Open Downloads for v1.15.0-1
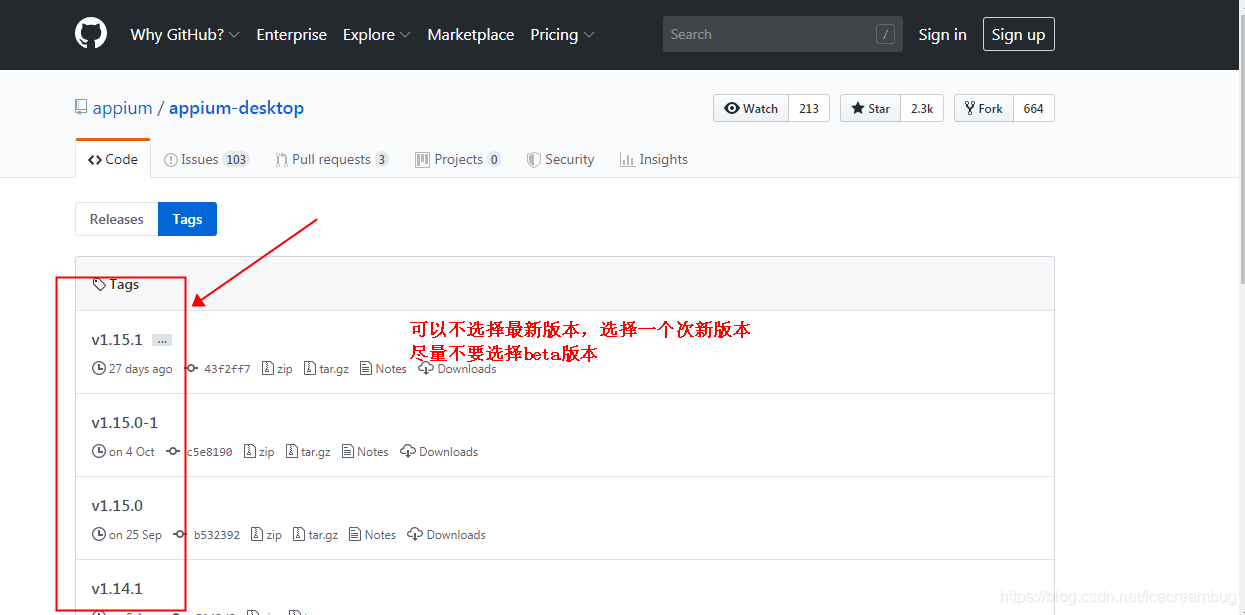 (x=439, y=452)
